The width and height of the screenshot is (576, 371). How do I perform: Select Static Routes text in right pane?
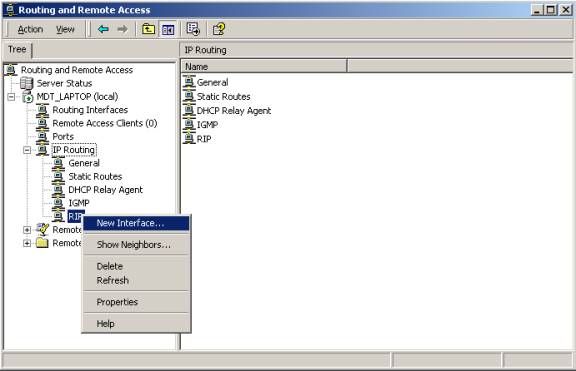click(223, 97)
